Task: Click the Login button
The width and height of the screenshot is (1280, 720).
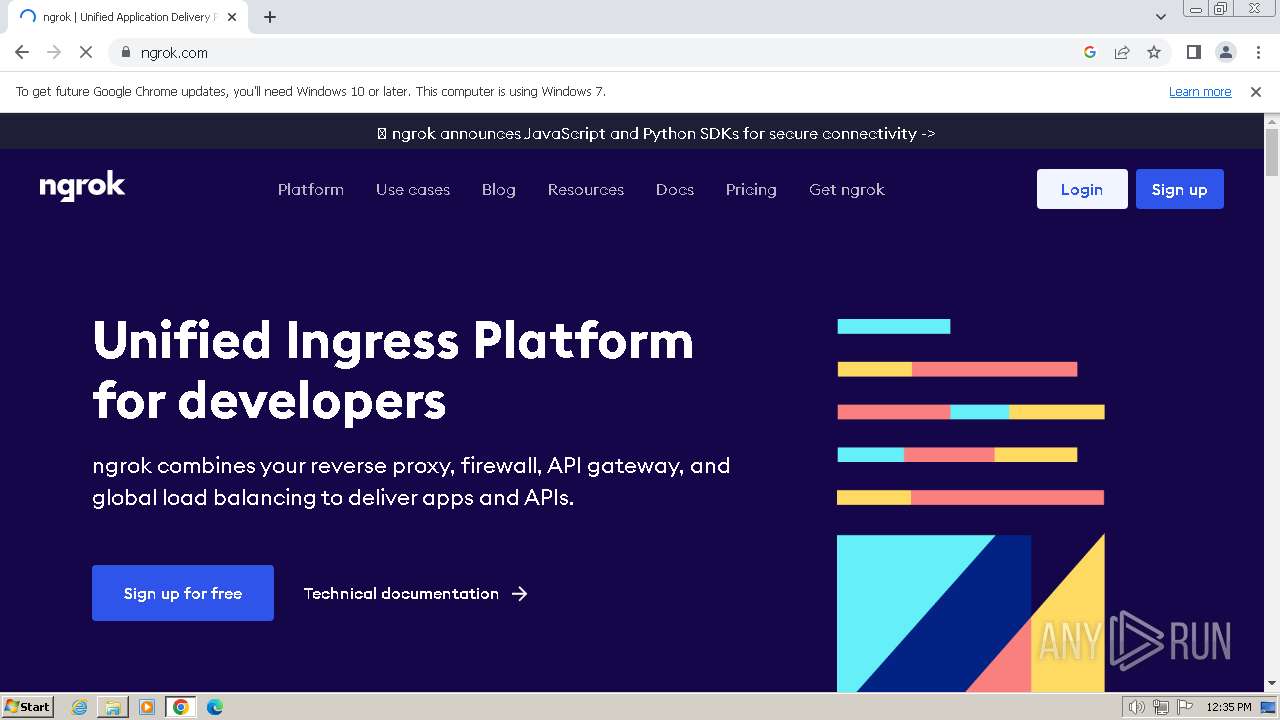Action: pyautogui.click(x=1082, y=189)
